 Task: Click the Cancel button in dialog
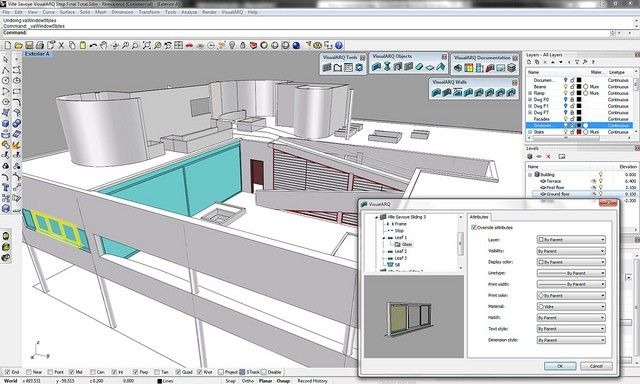(x=596, y=366)
